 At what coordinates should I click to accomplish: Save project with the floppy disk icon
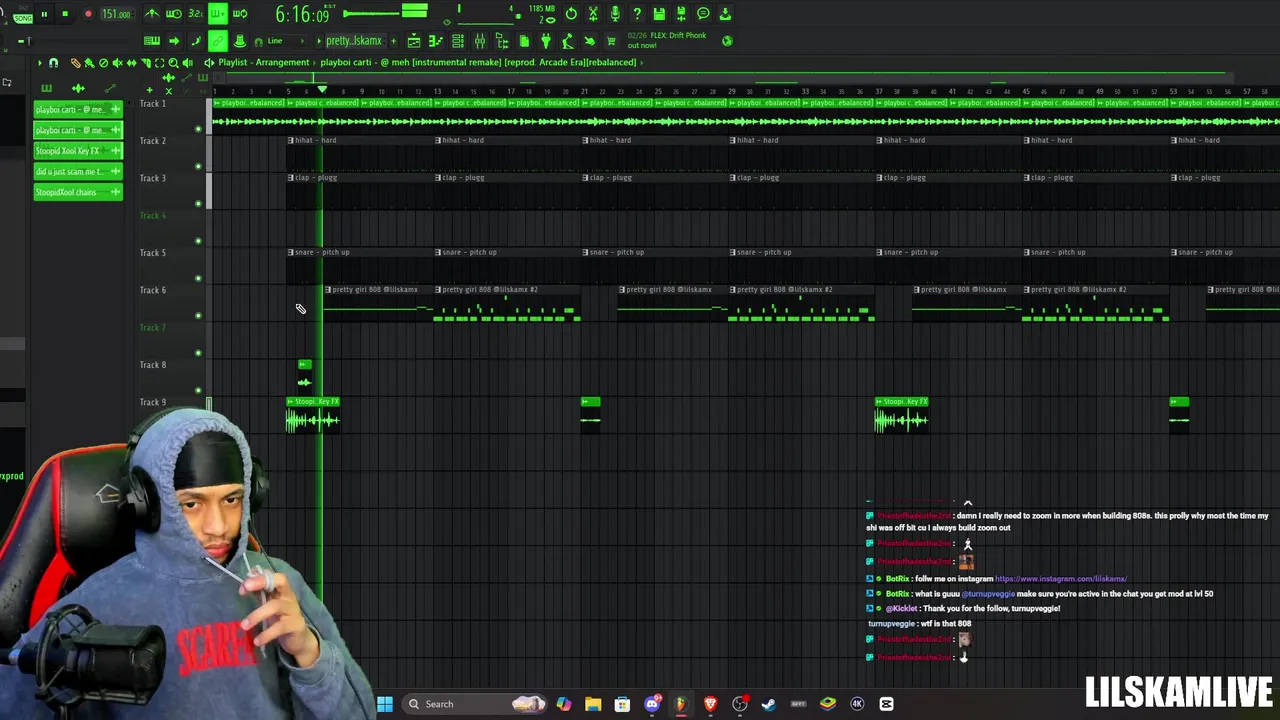(659, 14)
